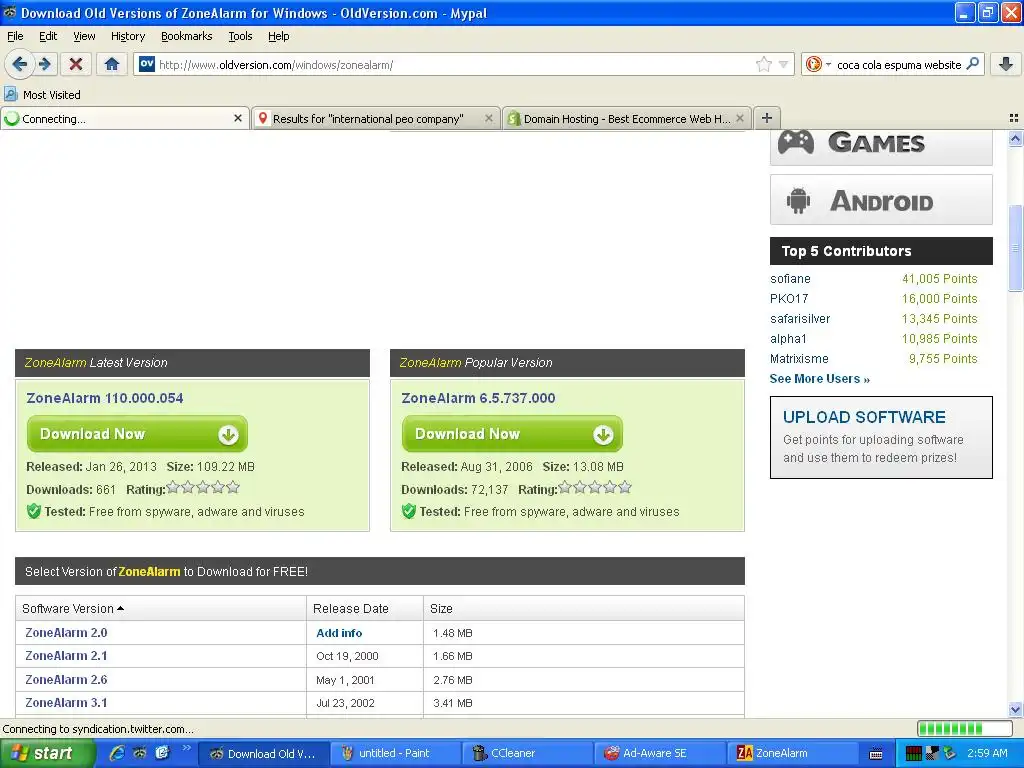This screenshot has height=768, width=1024.
Task: Close the Domain Hosting tab
Action: [x=740, y=118]
